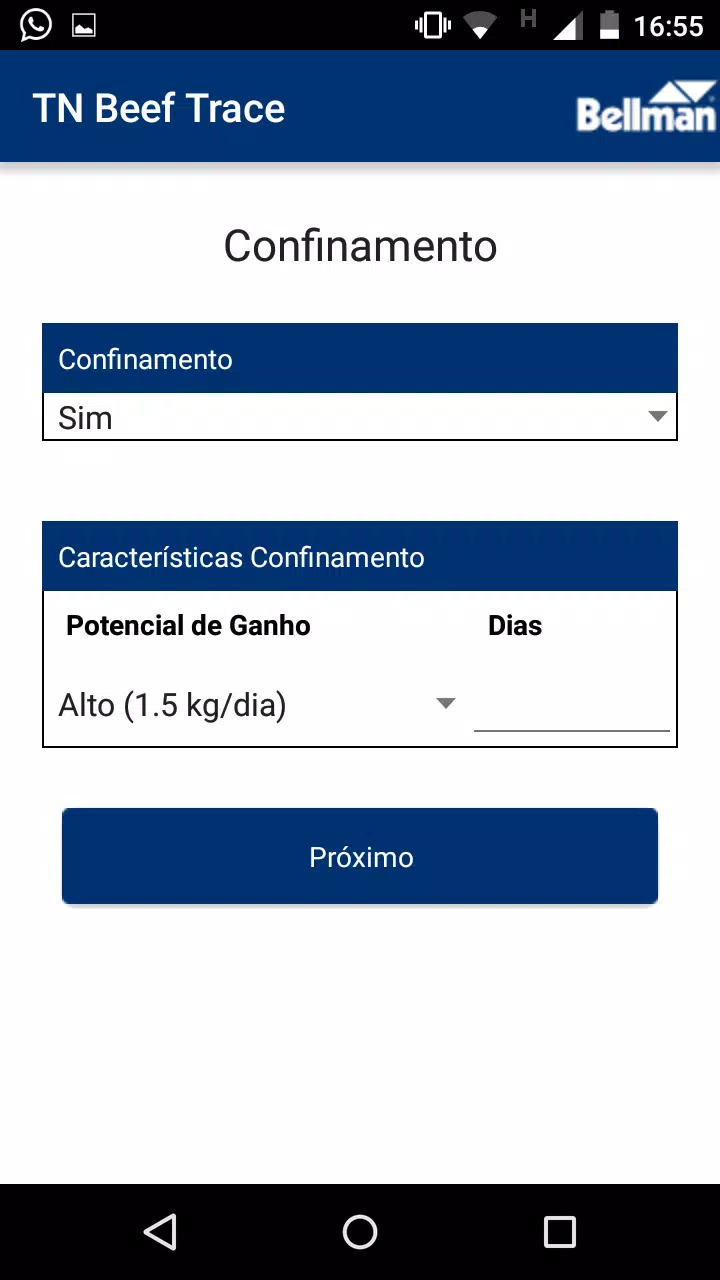Tap the Wi-Fi status icon

point(481,26)
